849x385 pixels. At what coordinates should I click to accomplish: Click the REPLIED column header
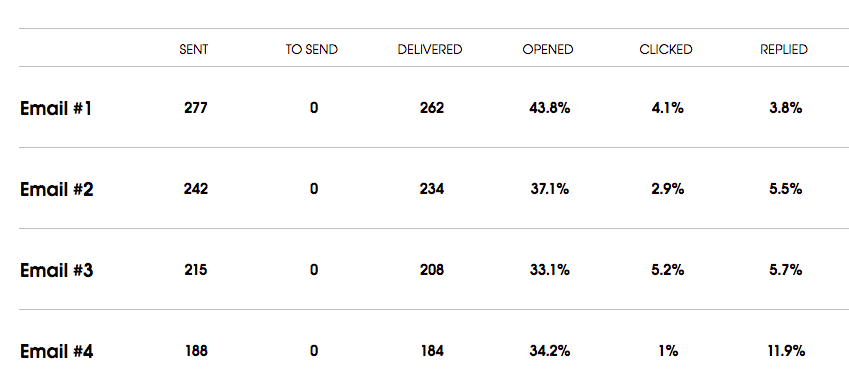click(x=784, y=49)
